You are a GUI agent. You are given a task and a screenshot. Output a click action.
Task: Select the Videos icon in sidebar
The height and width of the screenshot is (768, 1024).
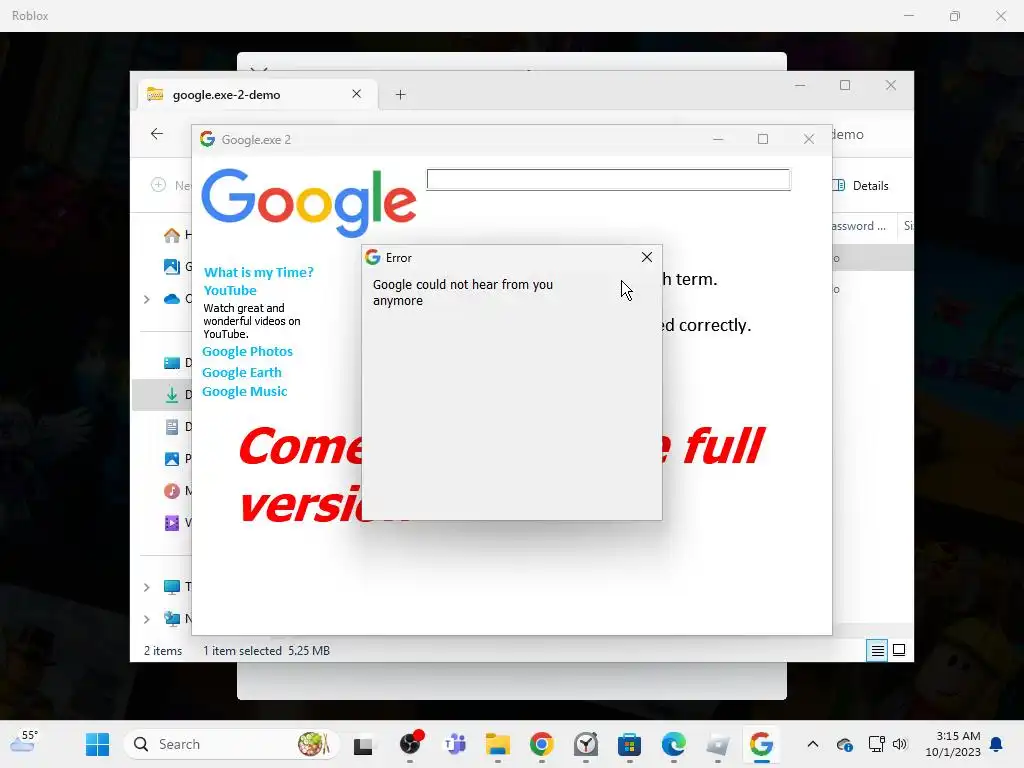172,522
